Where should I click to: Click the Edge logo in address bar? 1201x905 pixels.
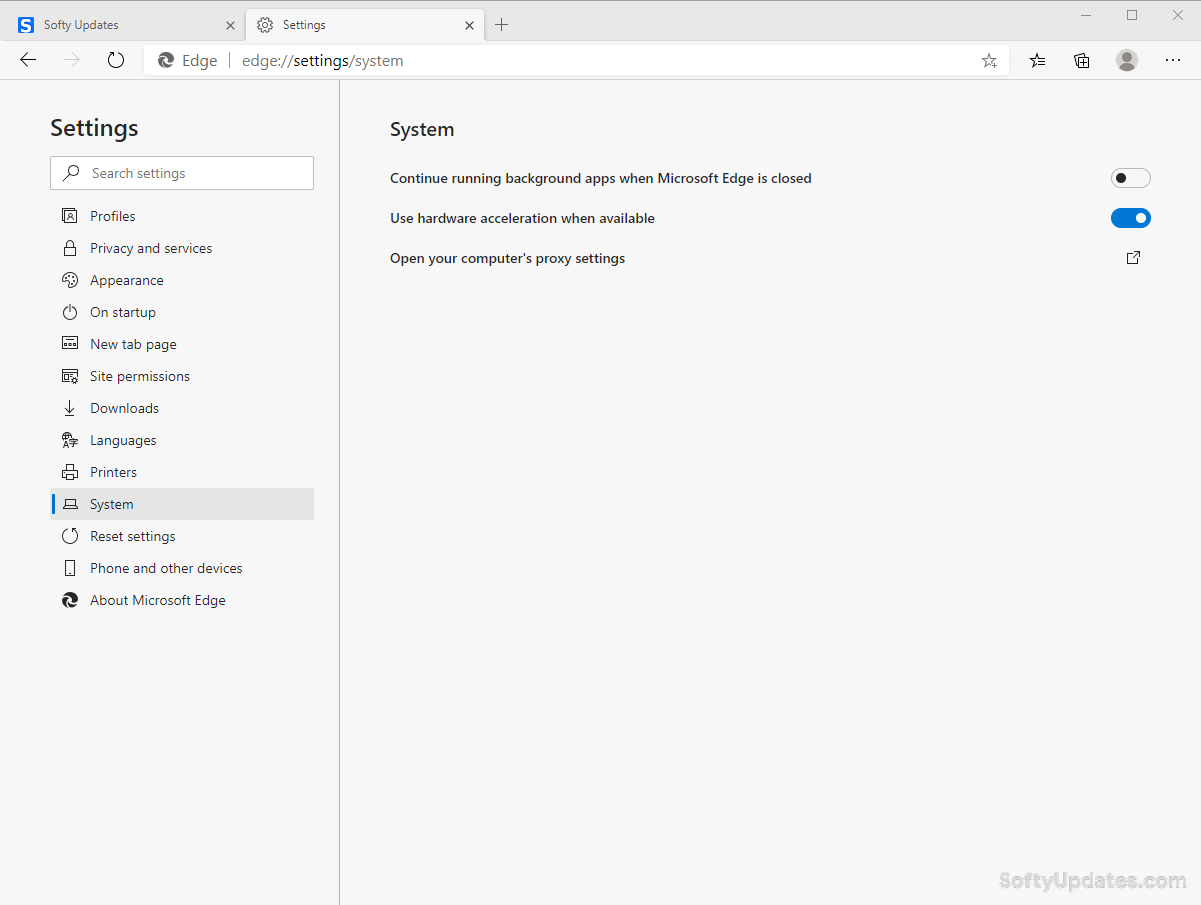coord(166,60)
